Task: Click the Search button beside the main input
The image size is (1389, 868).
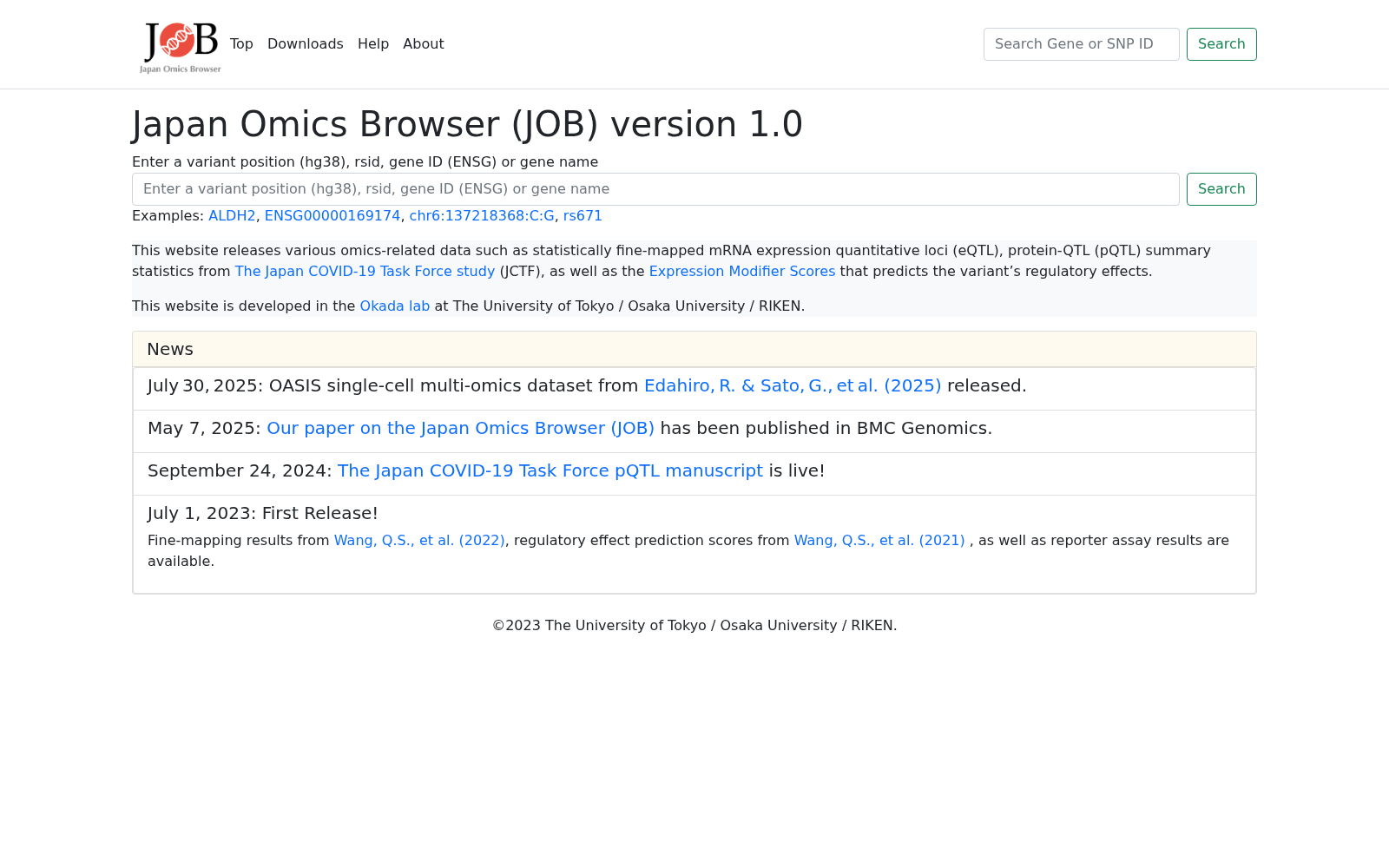Action: pos(1221,189)
